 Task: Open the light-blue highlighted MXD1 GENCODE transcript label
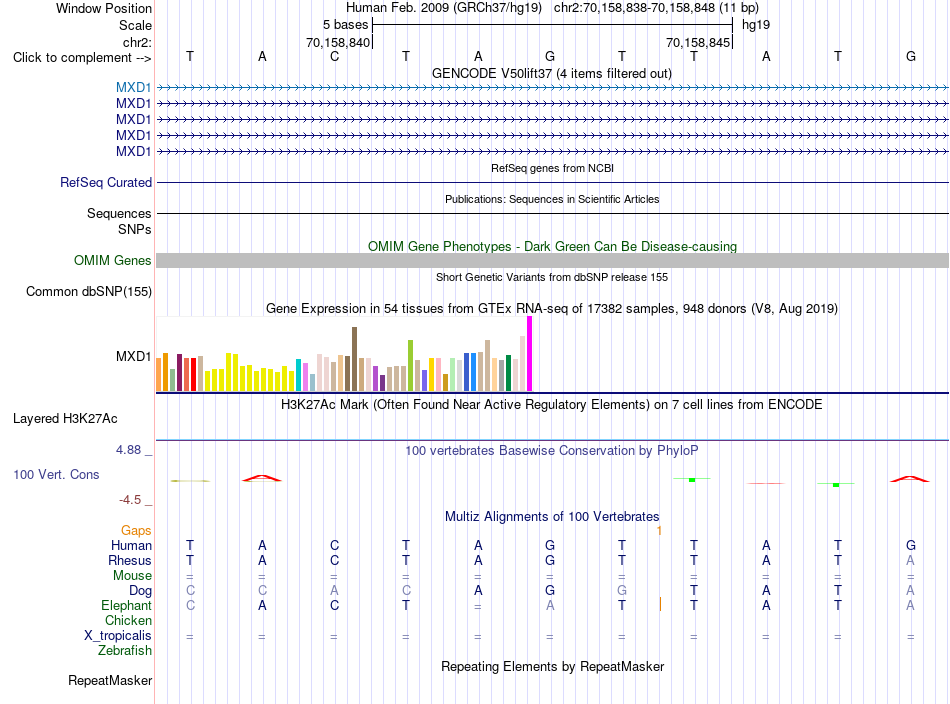pos(133,88)
